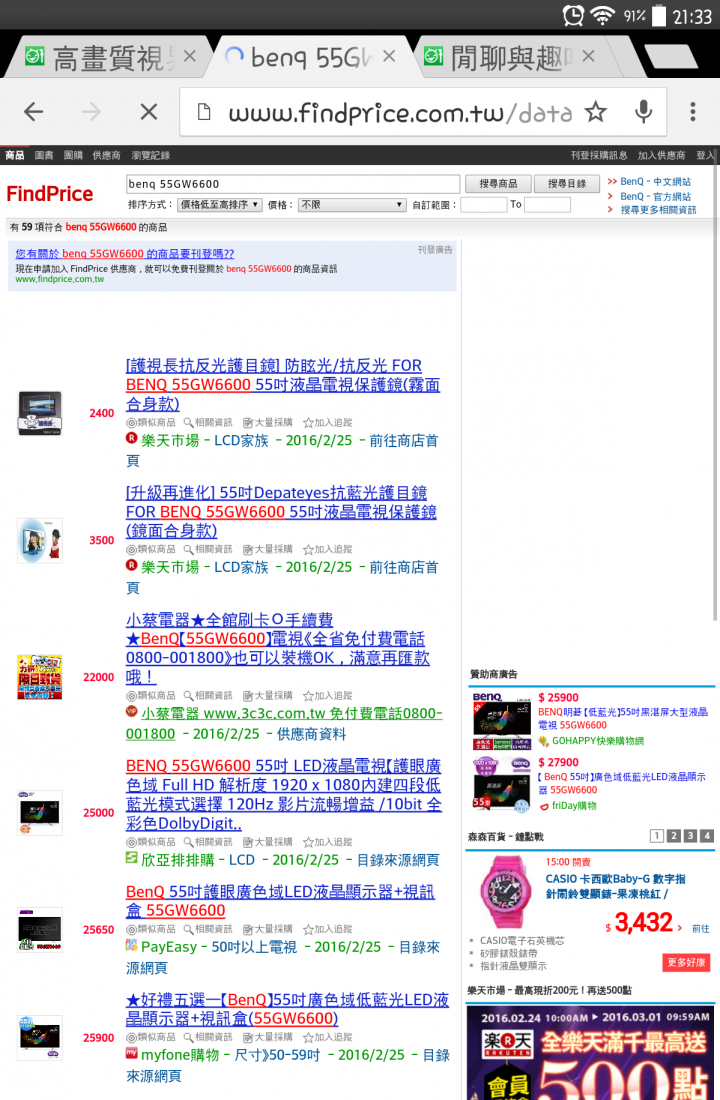Click 類似商品 for the 3500 item
Image resolution: width=720 pixels, height=1100 pixels.
[151, 549]
